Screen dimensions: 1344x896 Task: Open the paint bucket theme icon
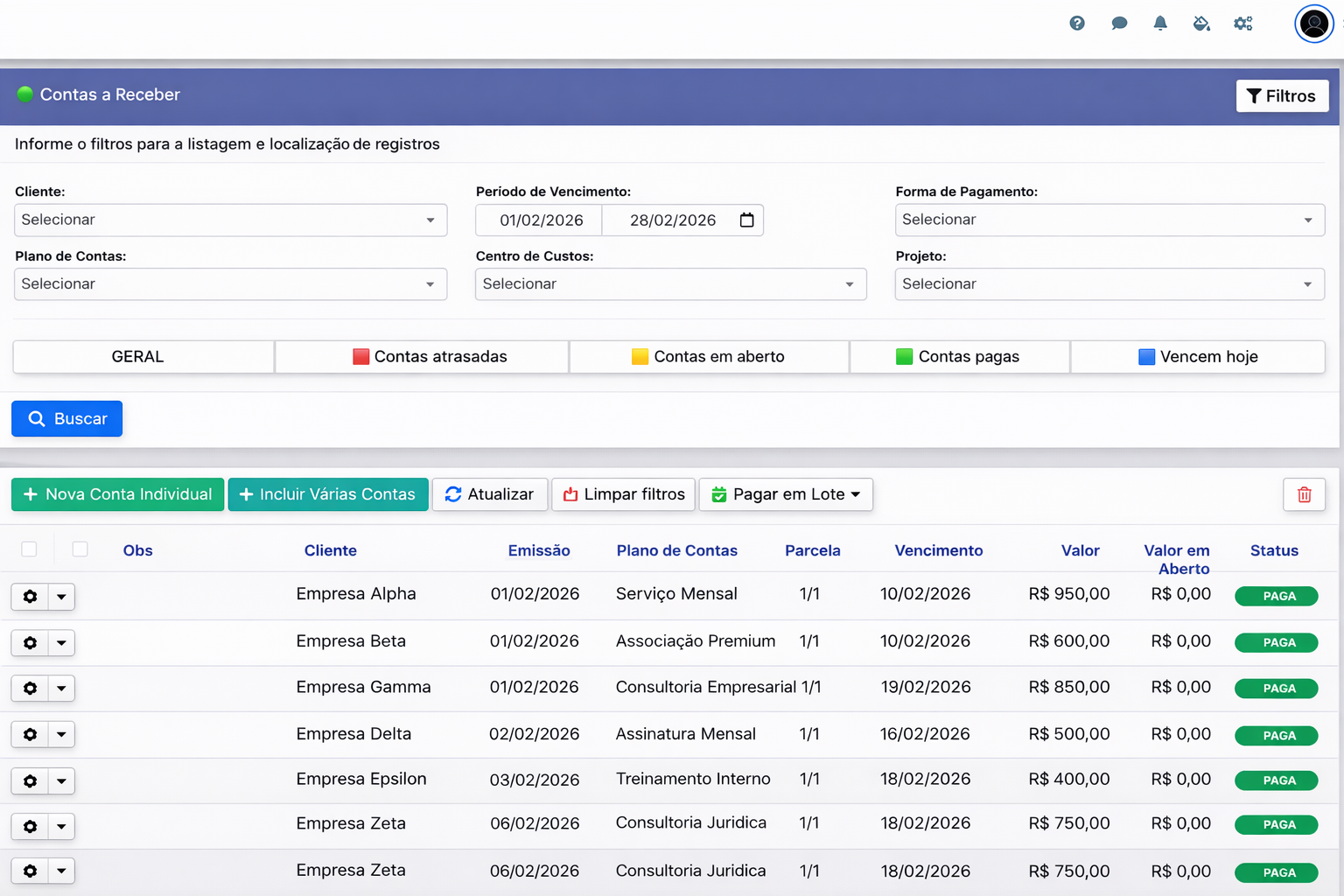point(1201,24)
